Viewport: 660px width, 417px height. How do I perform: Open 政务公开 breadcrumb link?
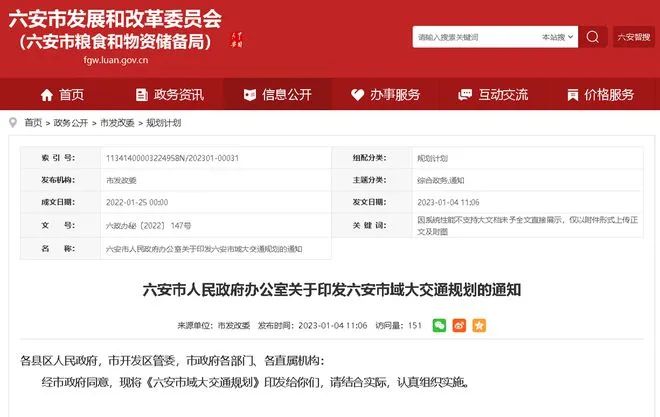pyautogui.click(x=70, y=122)
